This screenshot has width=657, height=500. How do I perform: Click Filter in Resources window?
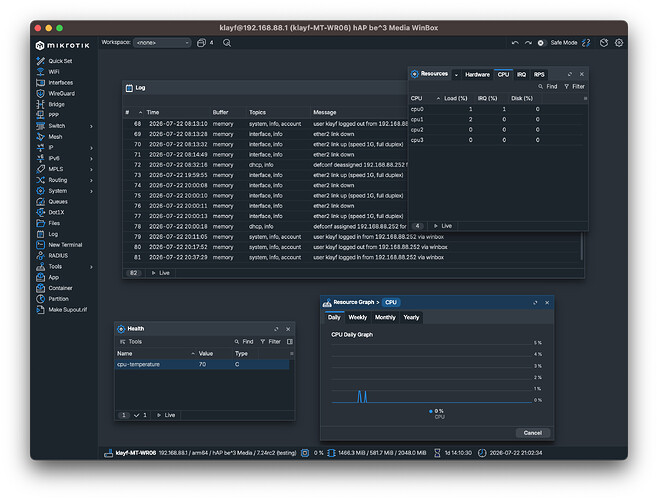(x=574, y=86)
